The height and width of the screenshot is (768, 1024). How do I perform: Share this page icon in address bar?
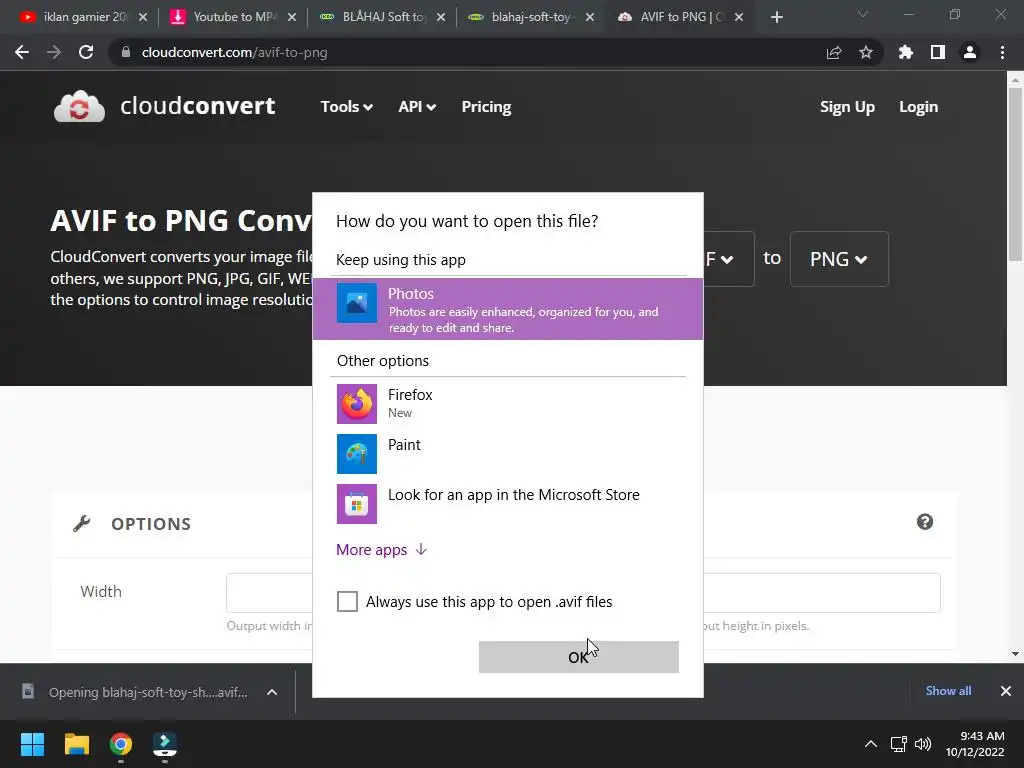click(x=834, y=52)
